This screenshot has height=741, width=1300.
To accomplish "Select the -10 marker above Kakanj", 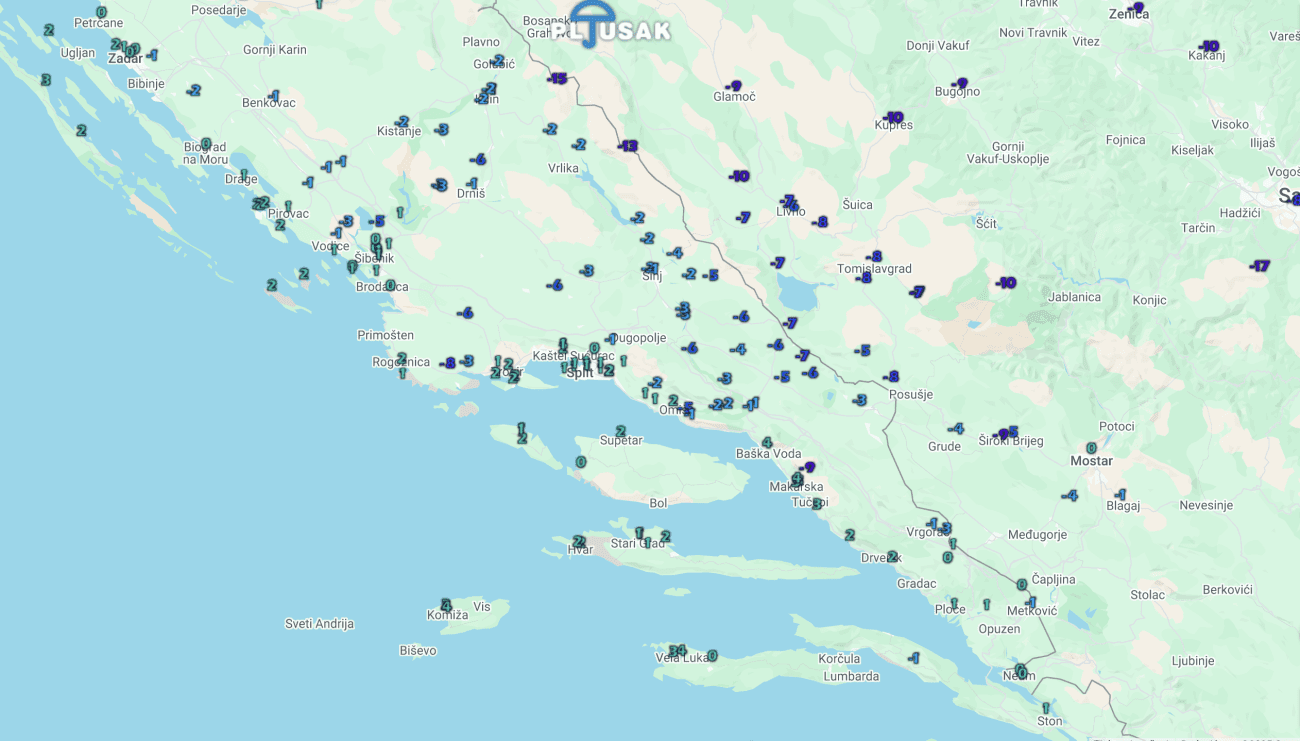I will pos(1209,46).
